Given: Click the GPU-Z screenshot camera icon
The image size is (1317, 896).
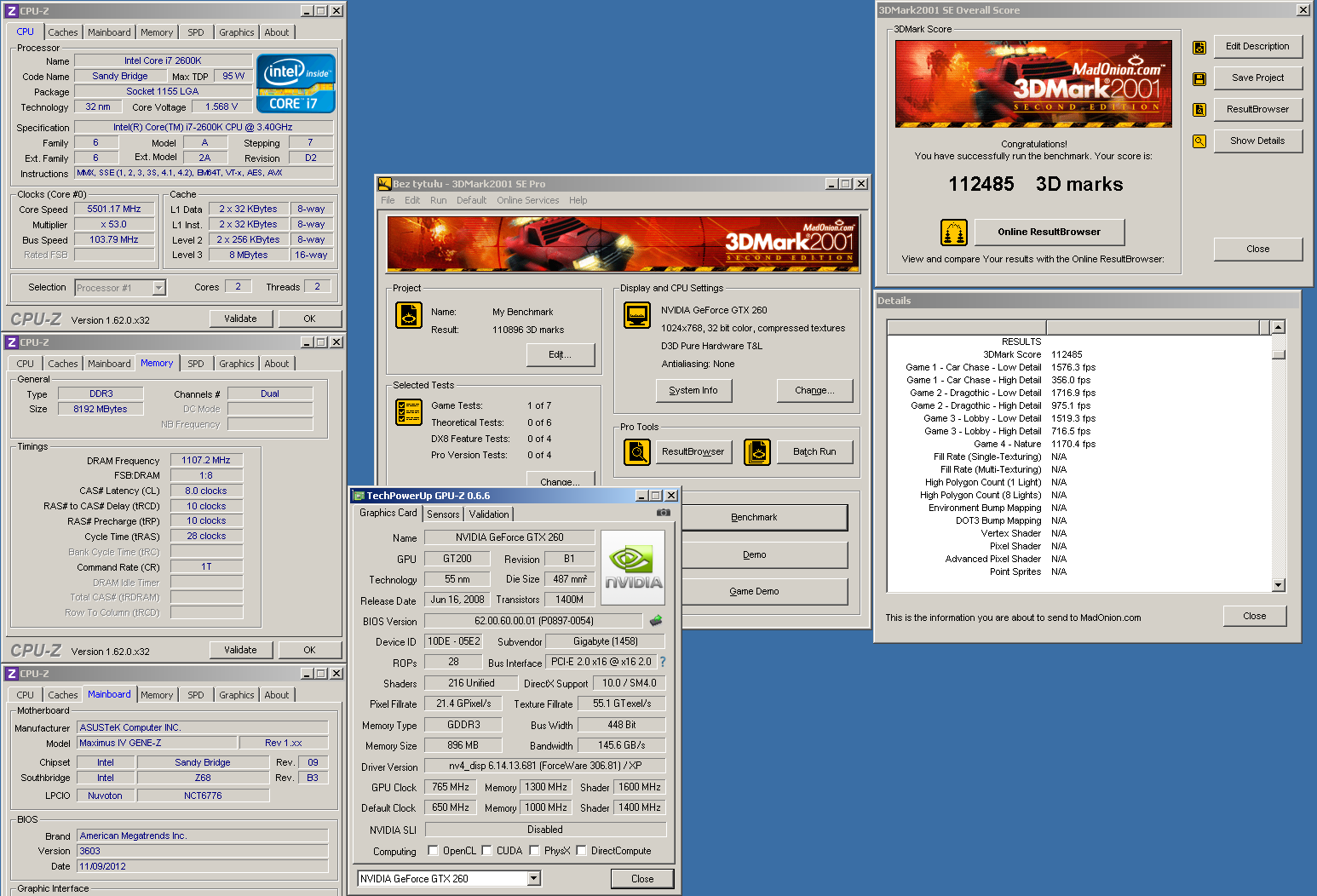Looking at the screenshot, I should (664, 513).
